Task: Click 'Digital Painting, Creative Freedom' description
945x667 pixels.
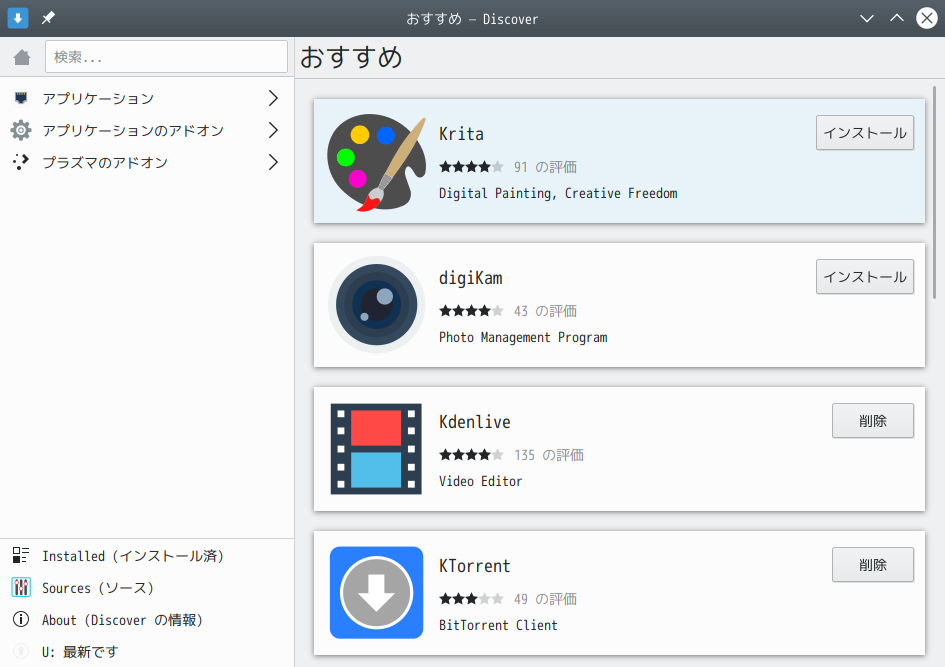Action: coord(558,193)
